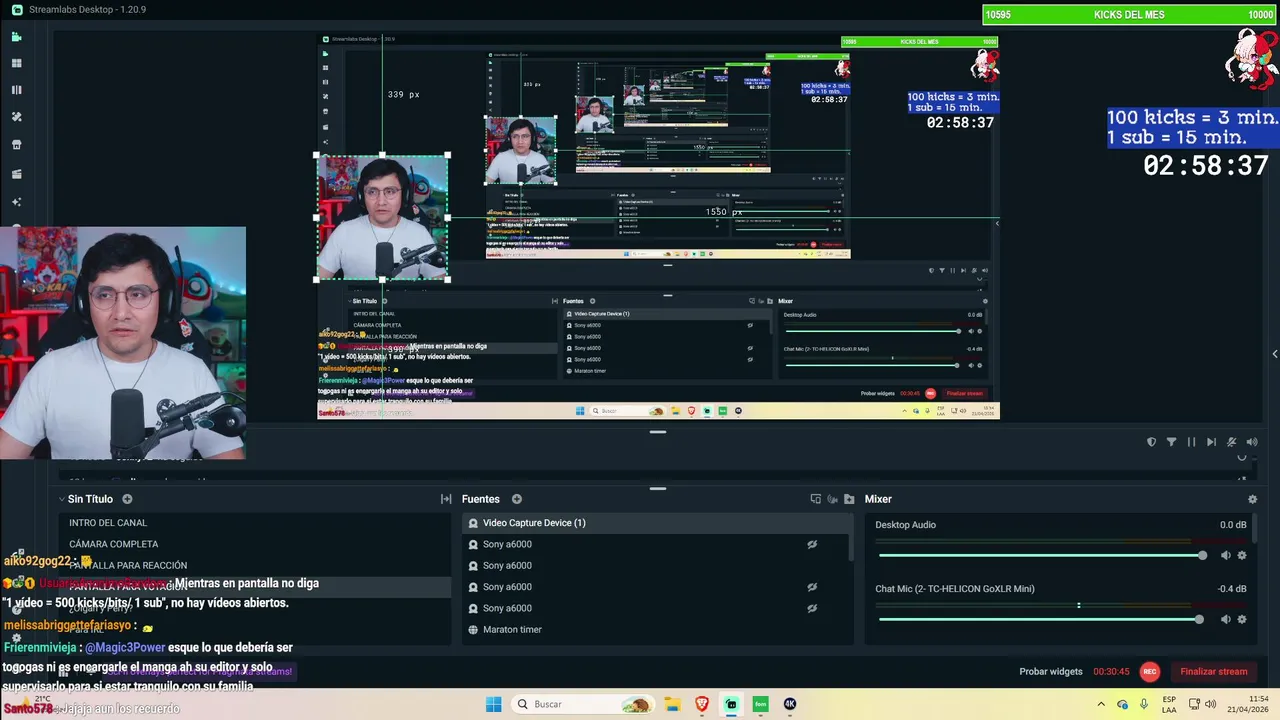Add a new scene with plus icon
The width and height of the screenshot is (1280, 720).
point(127,499)
